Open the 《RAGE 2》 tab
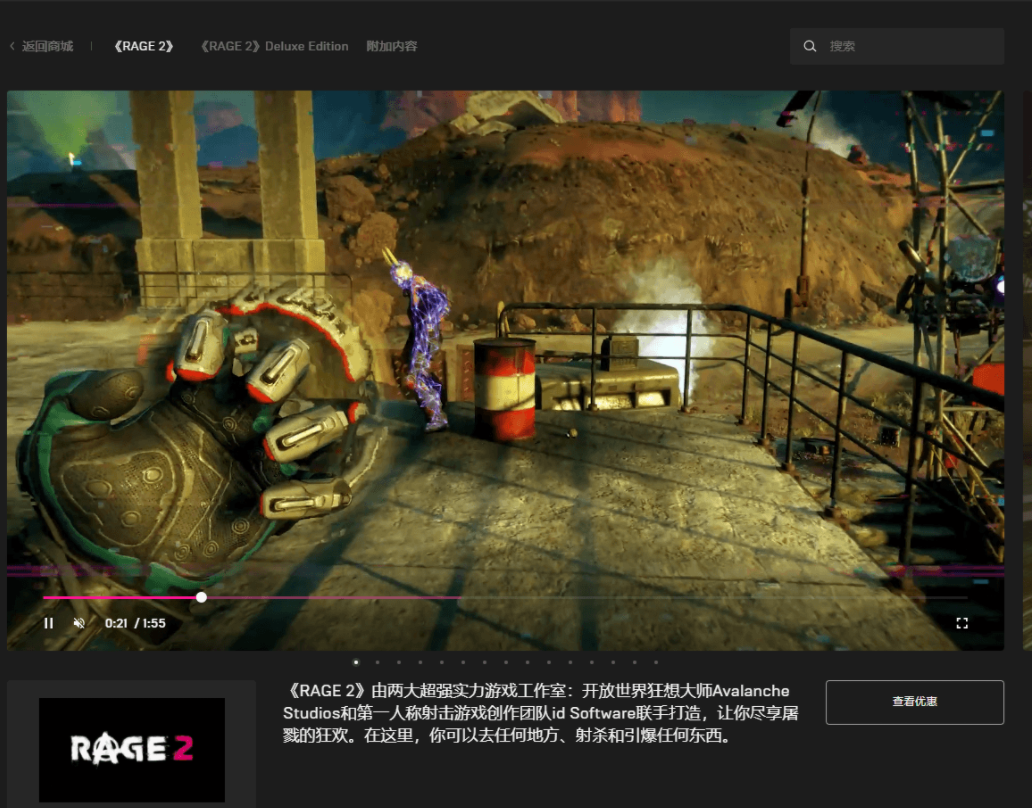 coord(144,46)
